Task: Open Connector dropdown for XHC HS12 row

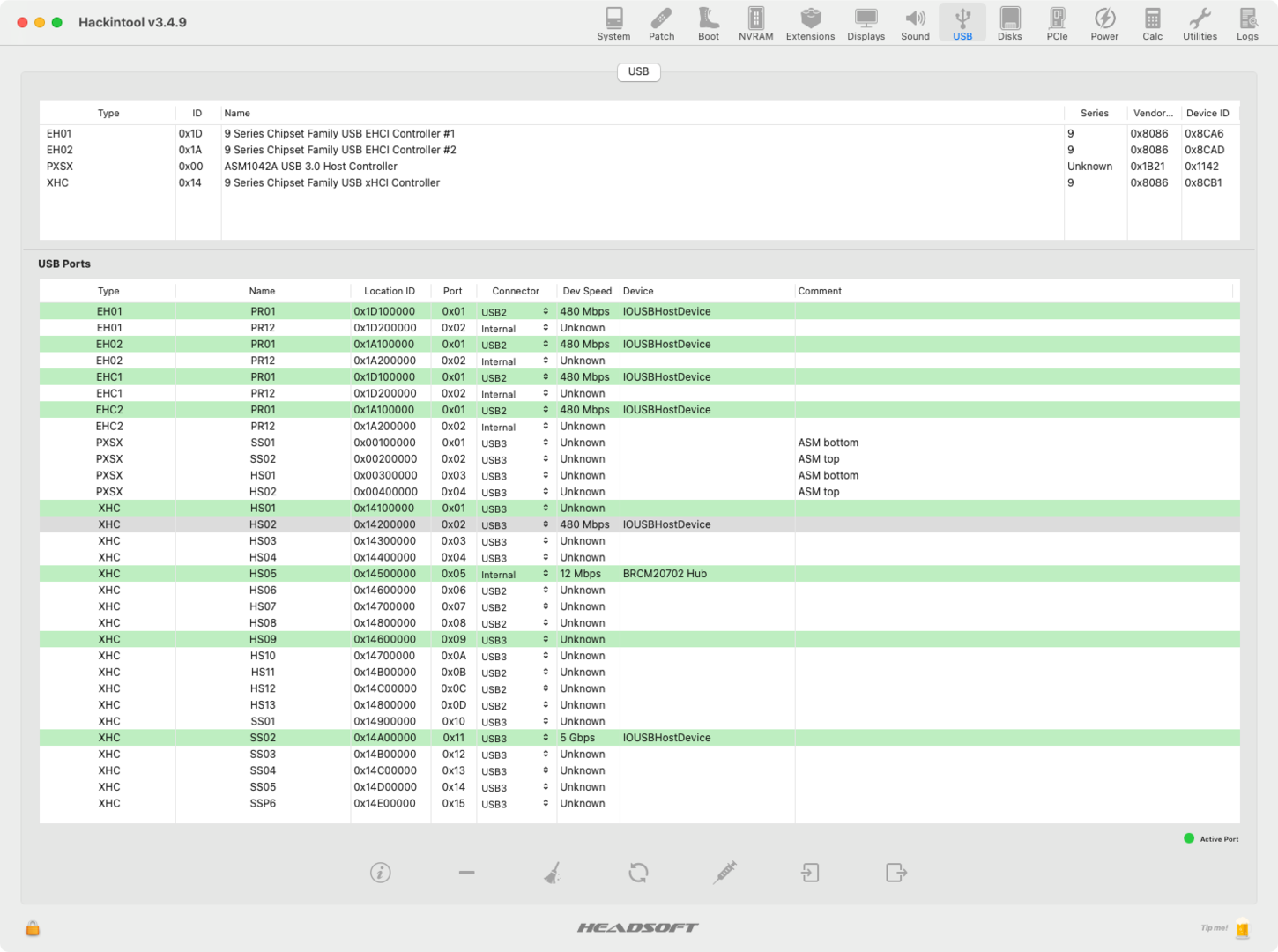Action: pos(515,689)
